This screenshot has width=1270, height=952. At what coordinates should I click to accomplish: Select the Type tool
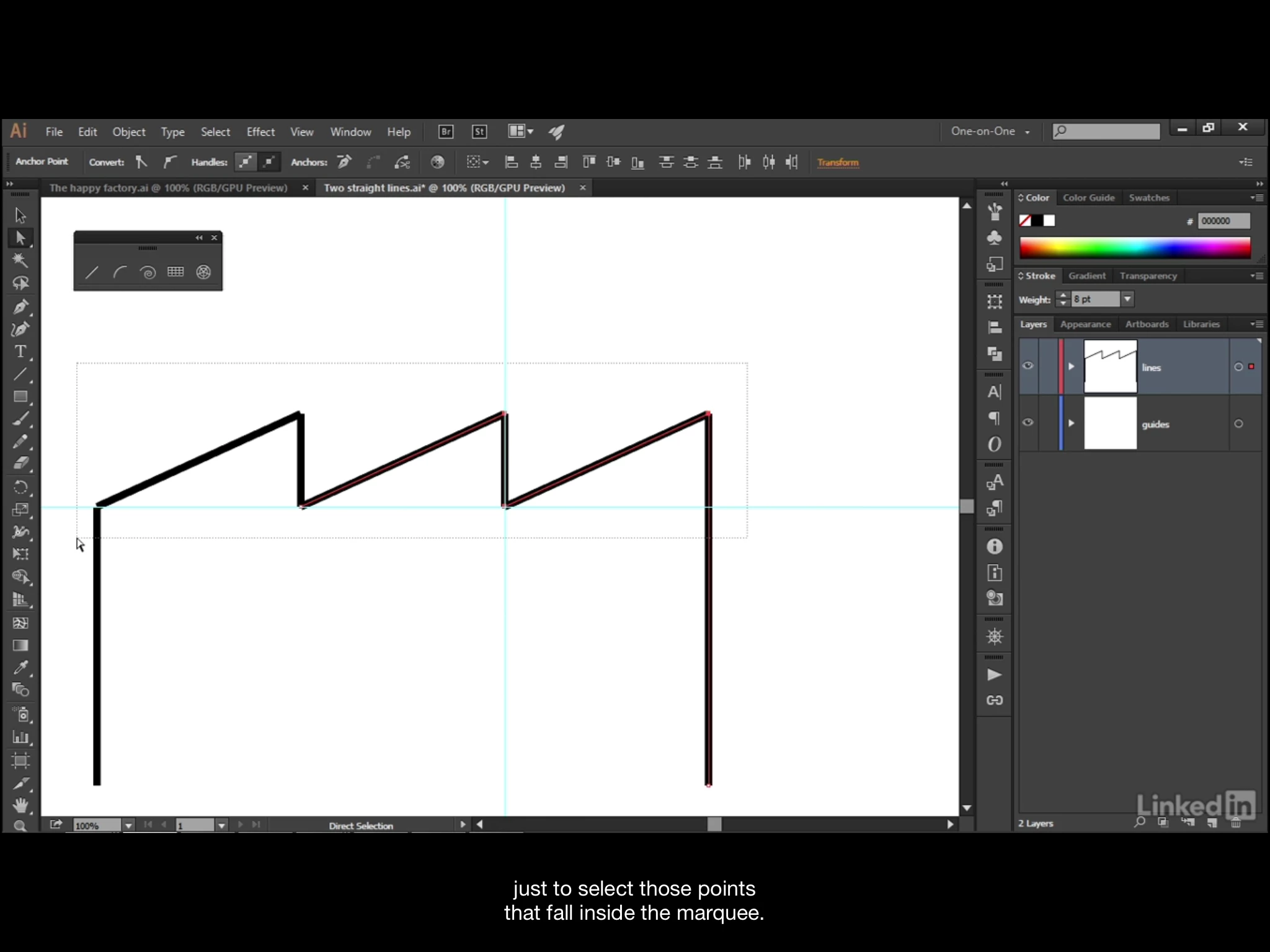click(20, 351)
